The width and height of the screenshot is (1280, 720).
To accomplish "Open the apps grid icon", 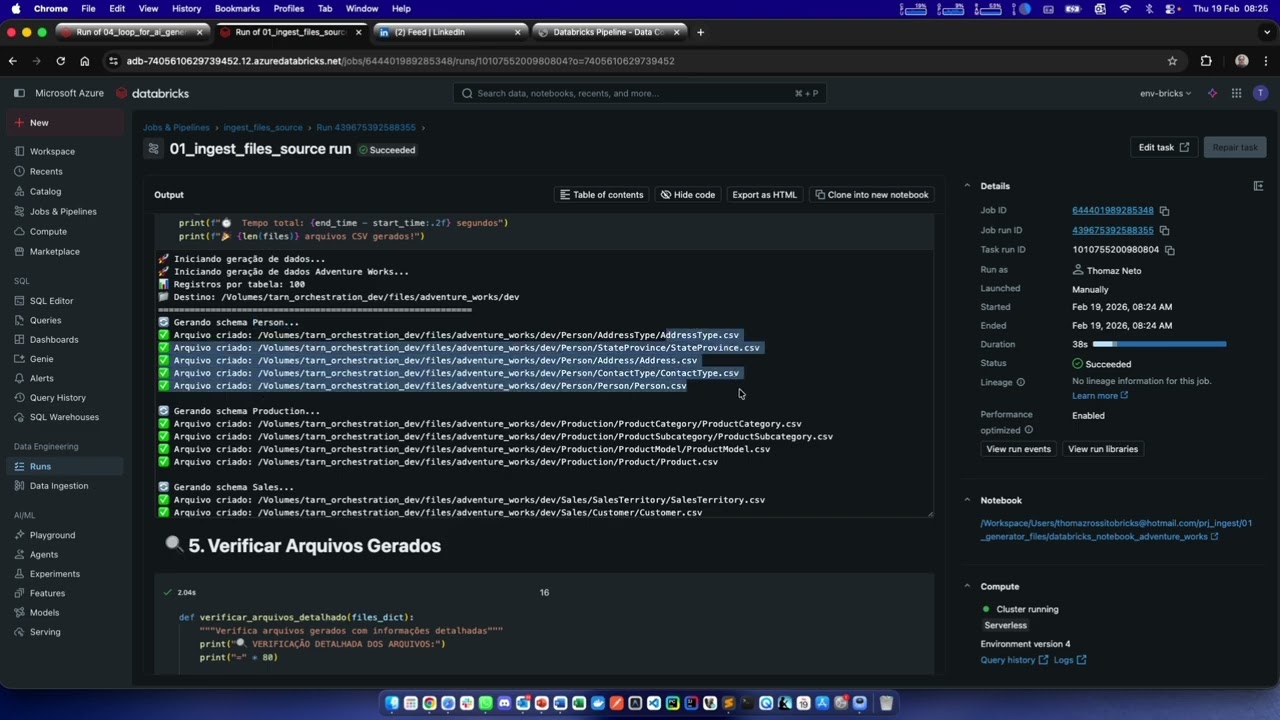I will click(x=1236, y=93).
